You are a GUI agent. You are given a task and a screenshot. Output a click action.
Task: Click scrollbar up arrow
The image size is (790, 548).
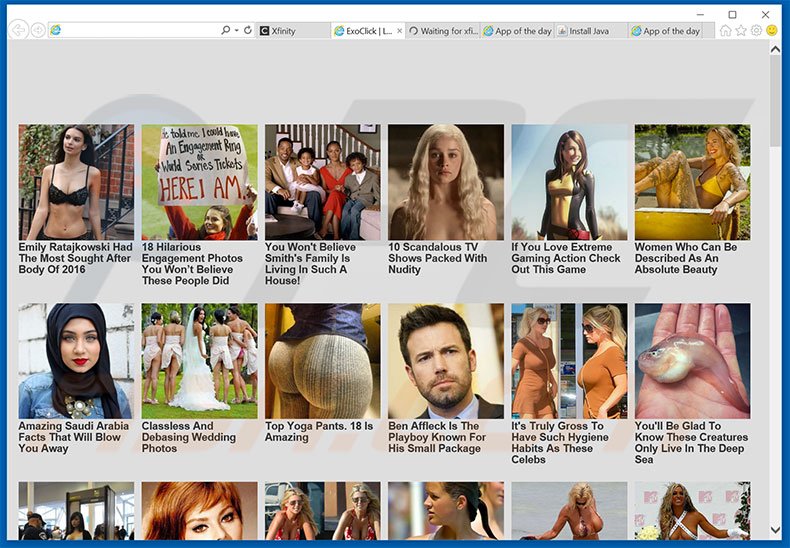pyautogui.click(x=775, y=49)
